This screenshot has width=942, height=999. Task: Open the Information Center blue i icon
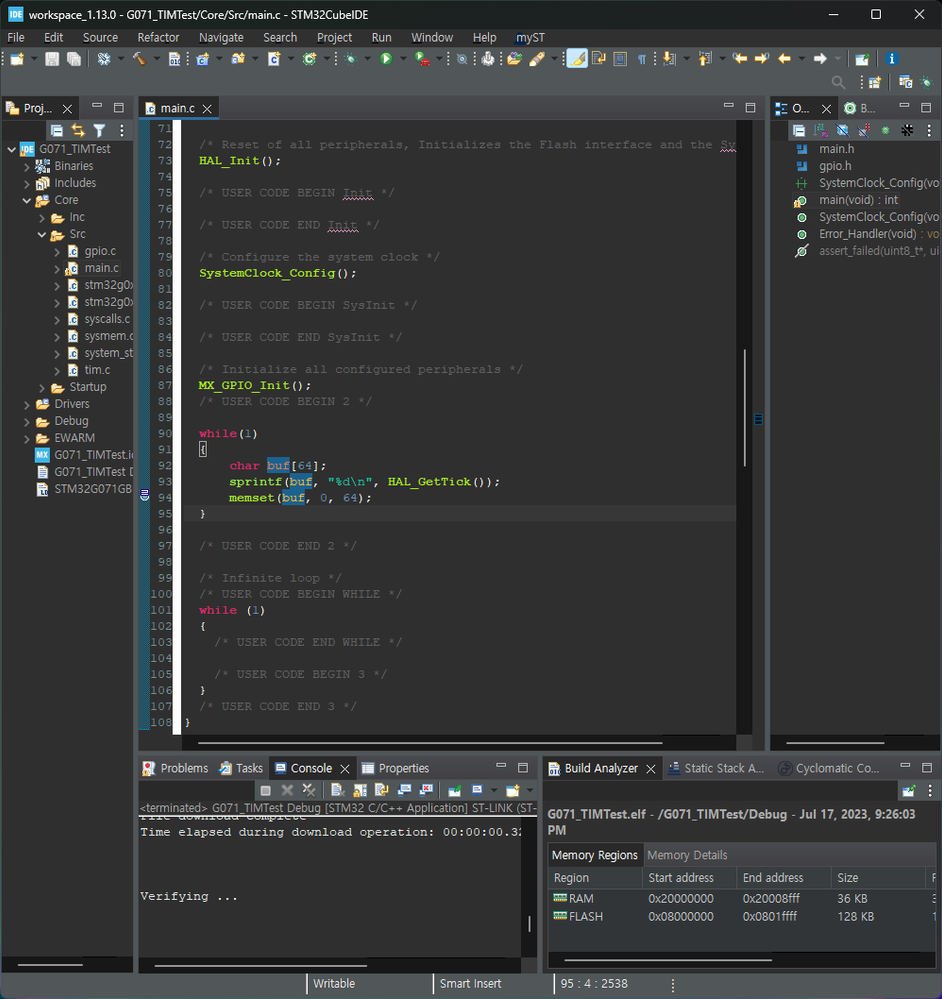[892, 59]
